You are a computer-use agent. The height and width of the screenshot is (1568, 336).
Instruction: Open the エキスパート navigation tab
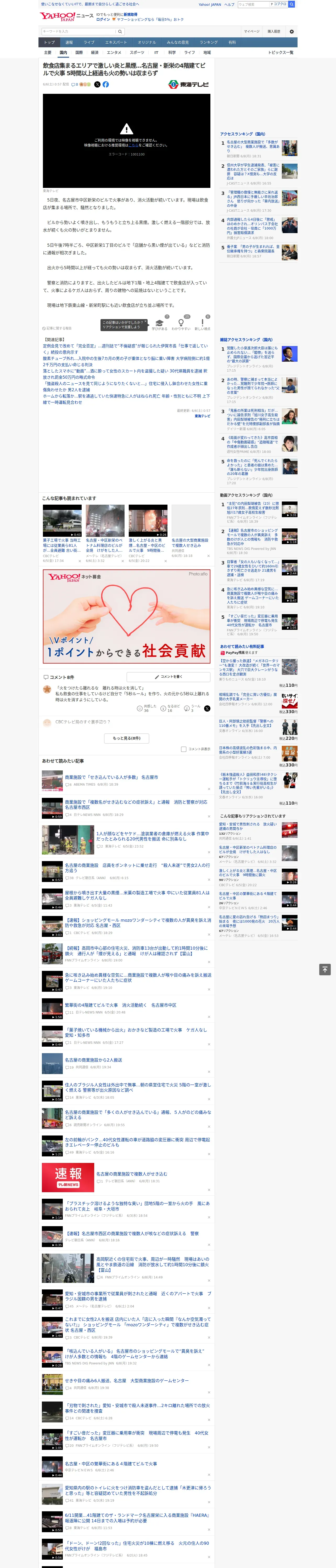click(116, 43)
